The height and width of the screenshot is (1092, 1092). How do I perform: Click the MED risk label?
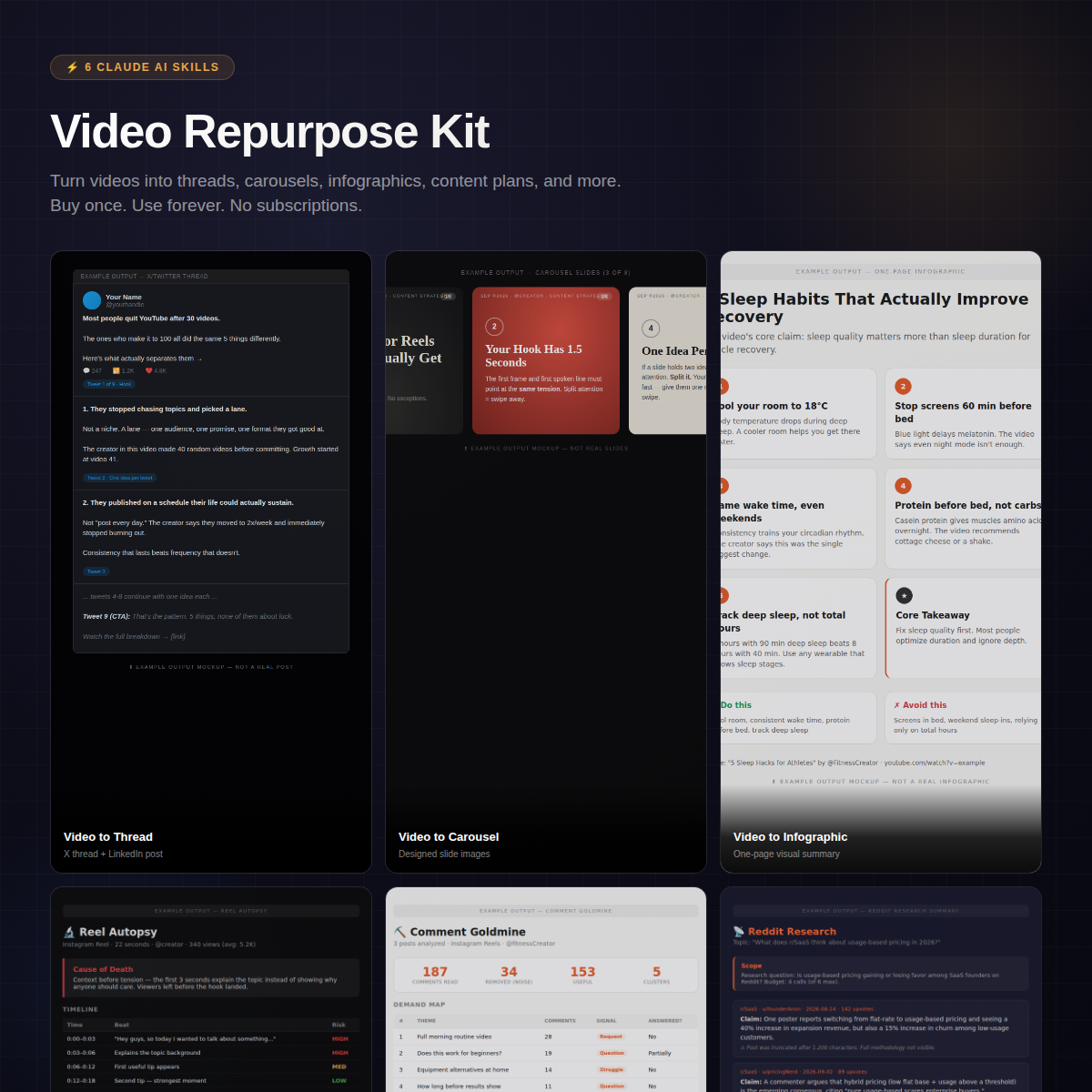coord(339,1067)
